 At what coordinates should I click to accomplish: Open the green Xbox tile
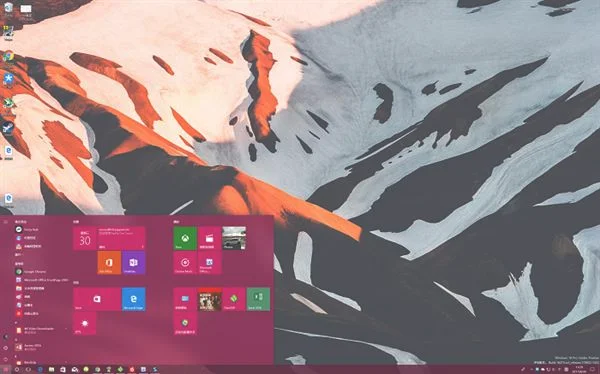(x=185, y=238)
